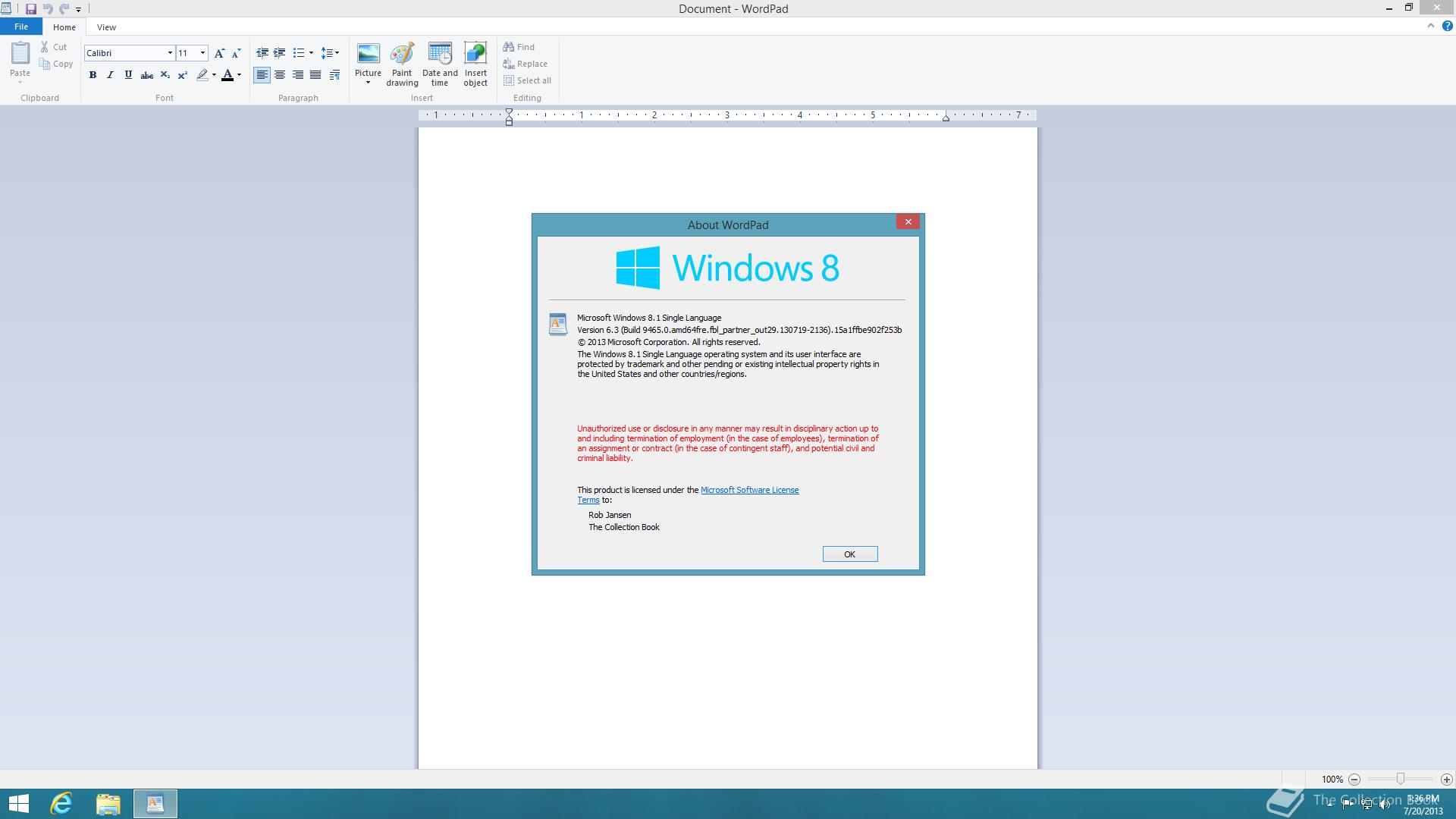Click the Save icon in quick access toolbar

pos(31,9)
